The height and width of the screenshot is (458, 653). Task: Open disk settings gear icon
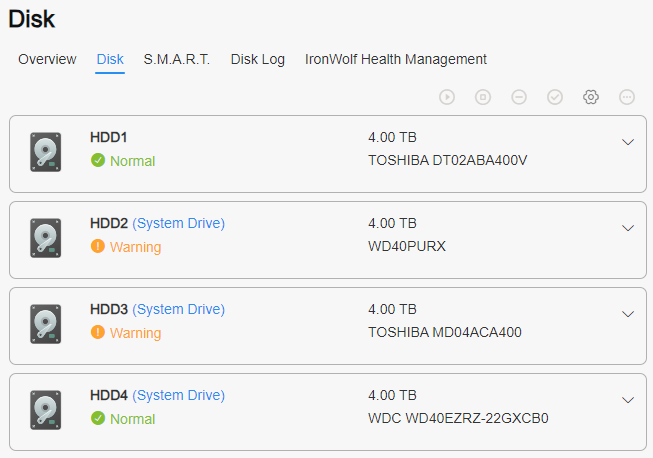pos(591,97)
